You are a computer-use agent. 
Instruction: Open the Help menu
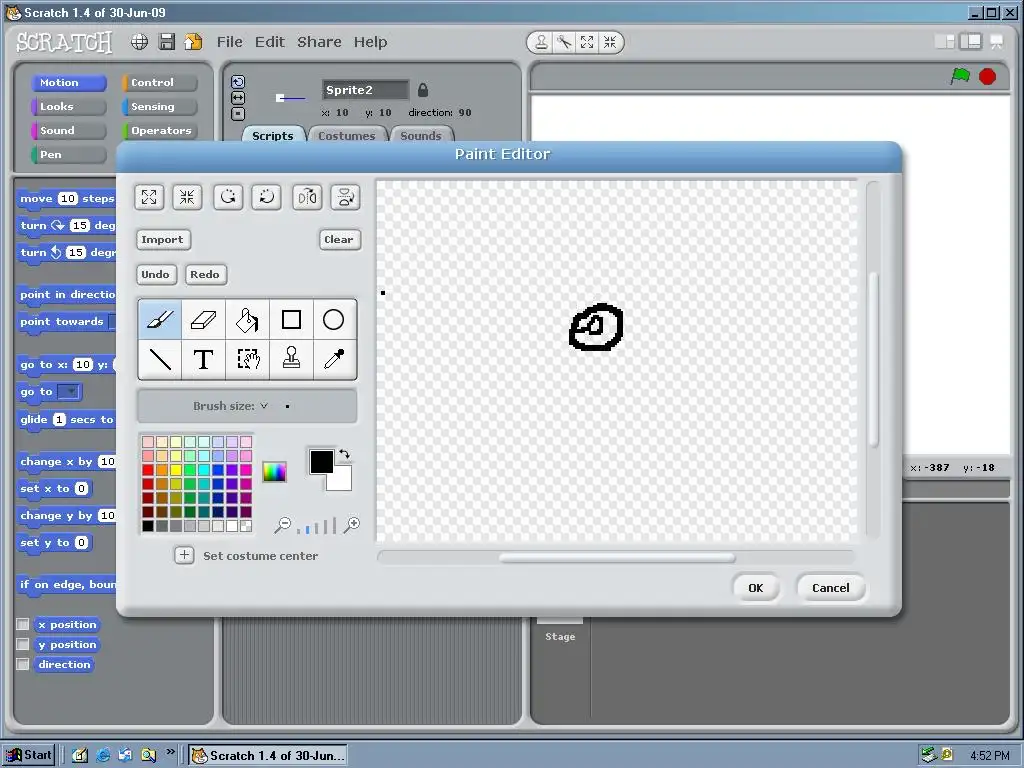point(370,42)
